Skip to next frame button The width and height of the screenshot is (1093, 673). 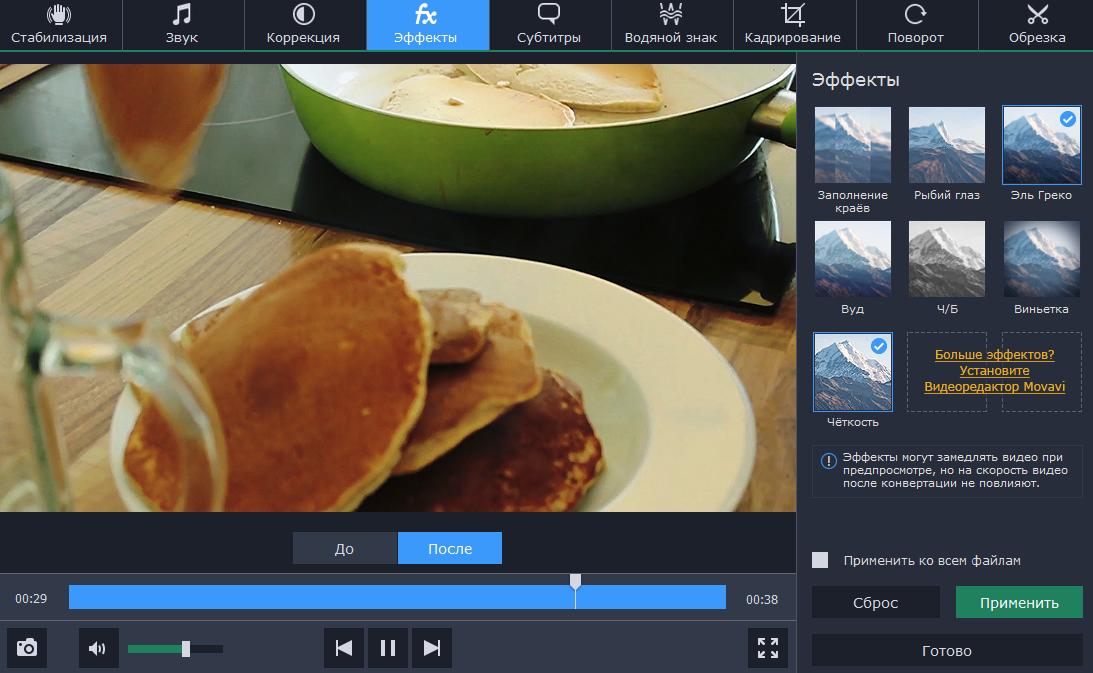[x=432, y=648]
